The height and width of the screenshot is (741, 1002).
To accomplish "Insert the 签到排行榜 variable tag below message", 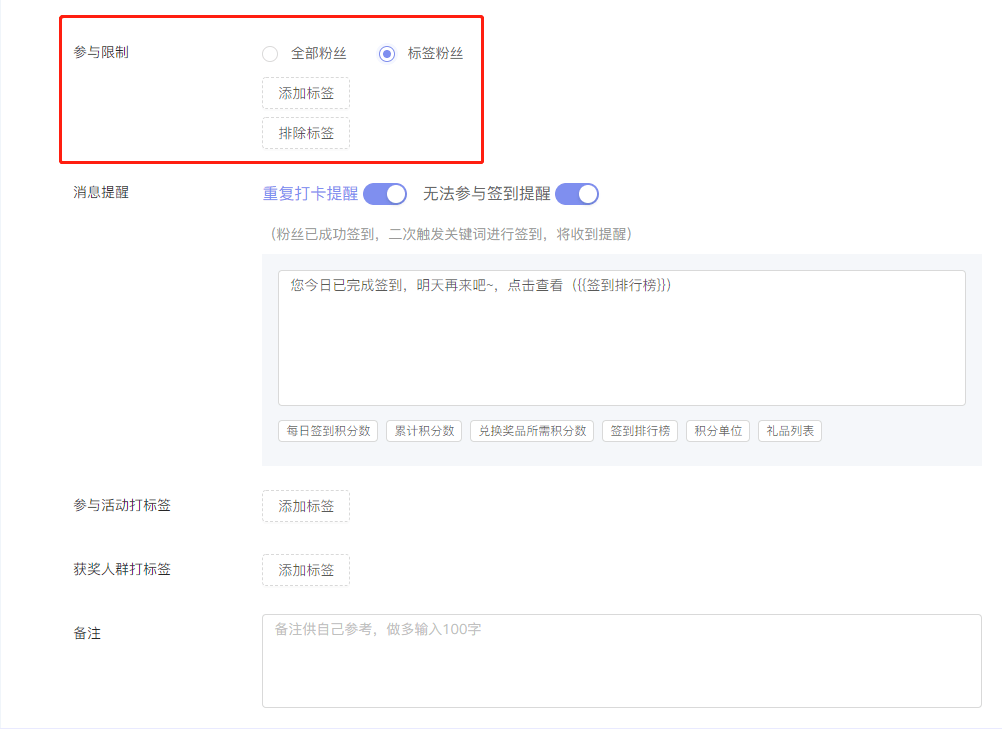I will 640,431.
